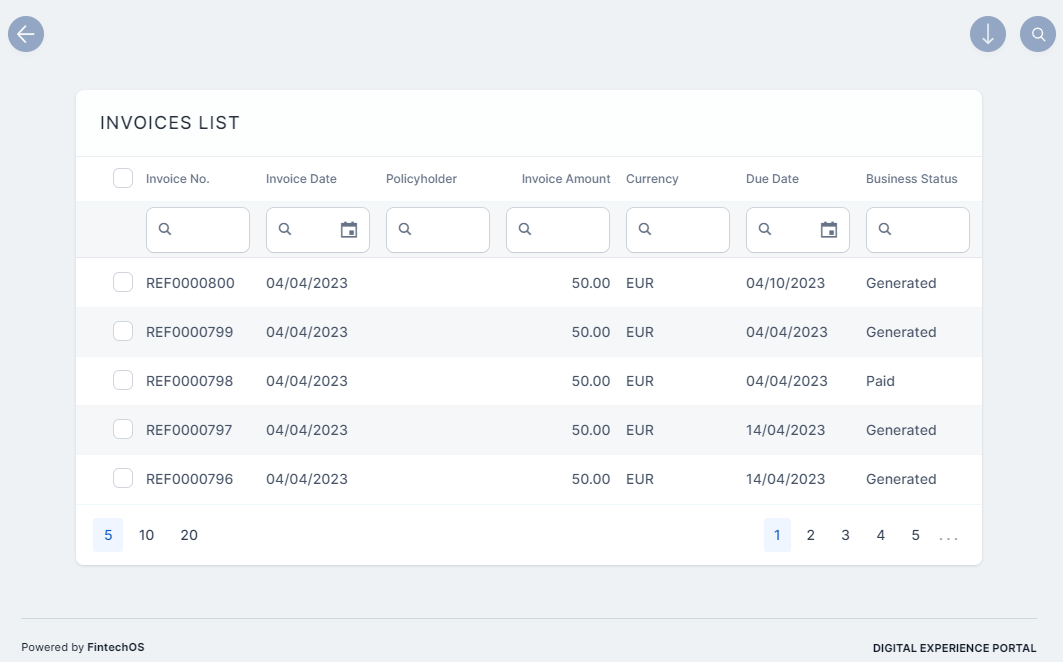
Task: Open the global search with the magnifier icon
Action: 1037,34
